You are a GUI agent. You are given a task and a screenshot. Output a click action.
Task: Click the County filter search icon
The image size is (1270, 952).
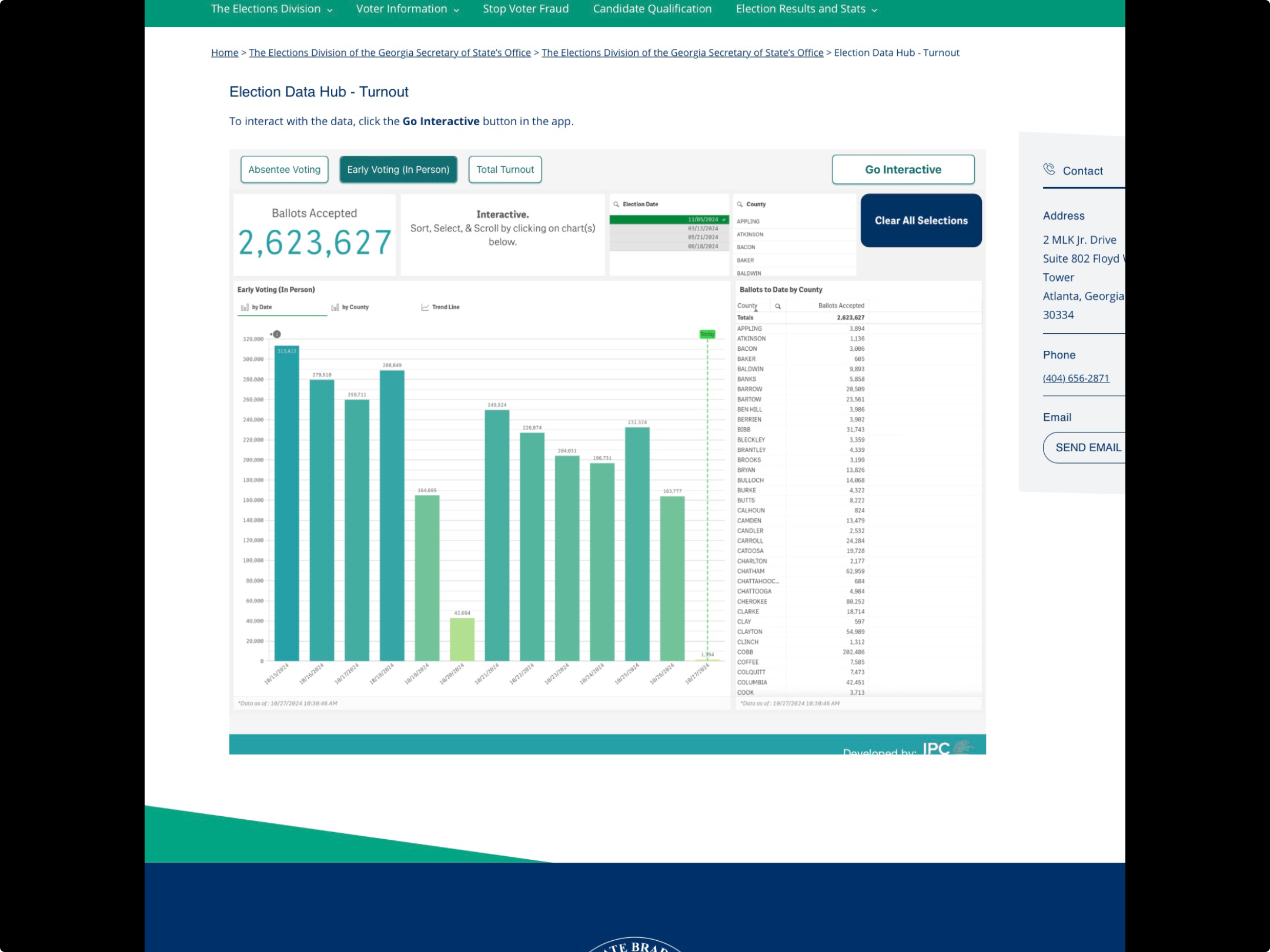point(740,205)
